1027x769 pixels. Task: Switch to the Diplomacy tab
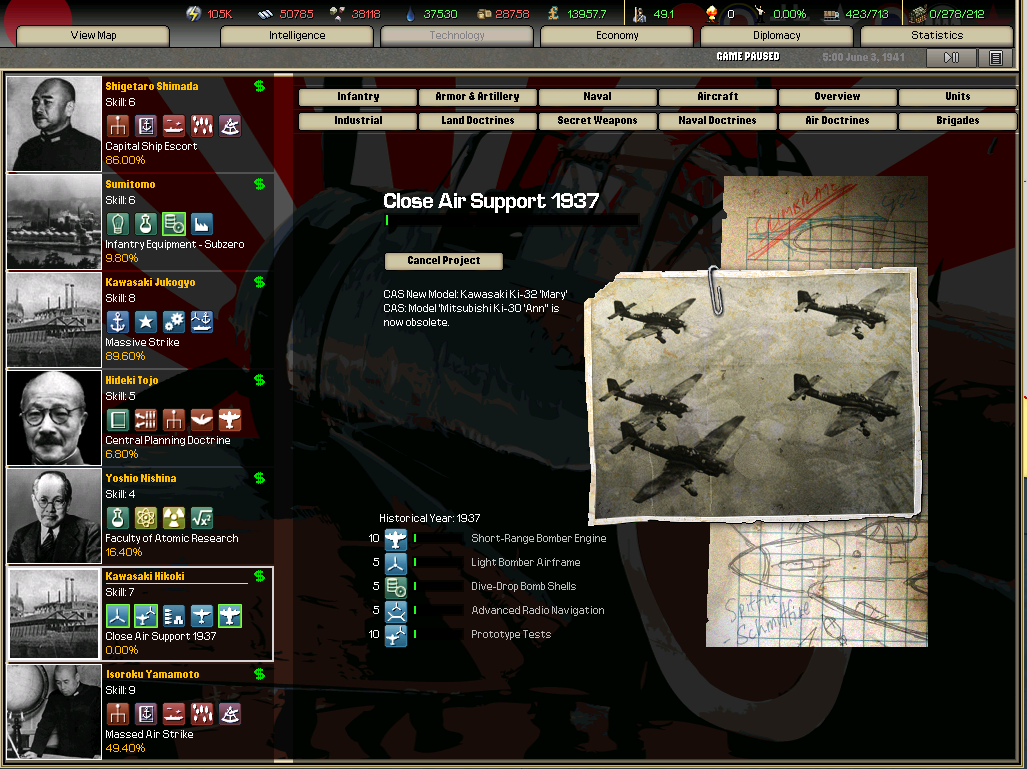coord(777,36)
